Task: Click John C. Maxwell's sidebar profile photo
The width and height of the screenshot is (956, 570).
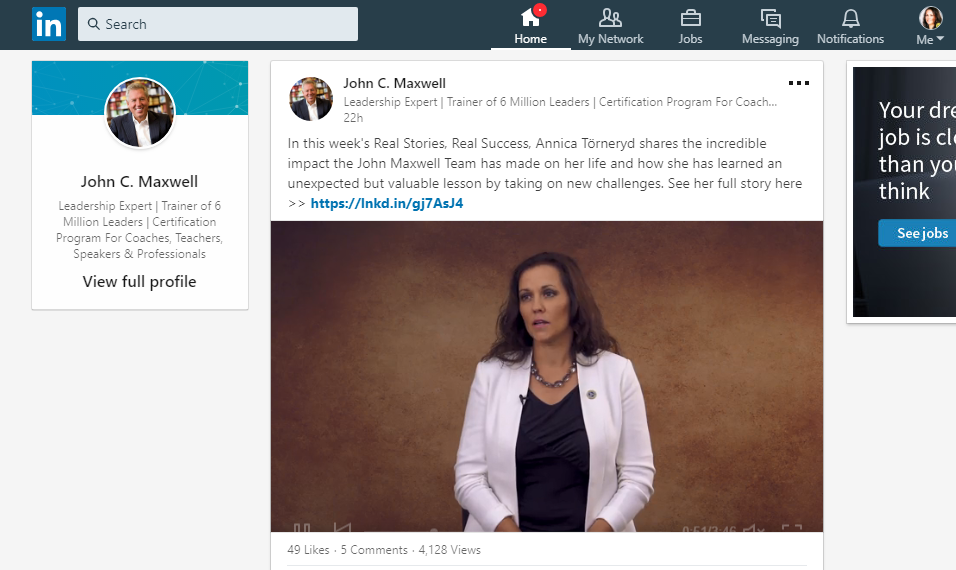Action: (x=140, y=113)
